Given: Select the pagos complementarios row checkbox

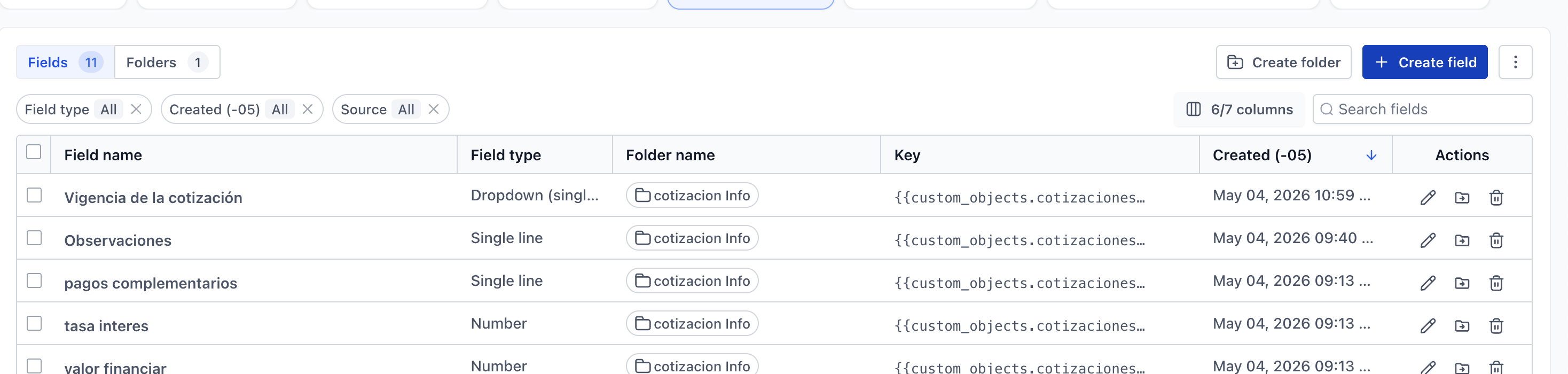Looking at the screenshot, I should (x=34, y=280).
